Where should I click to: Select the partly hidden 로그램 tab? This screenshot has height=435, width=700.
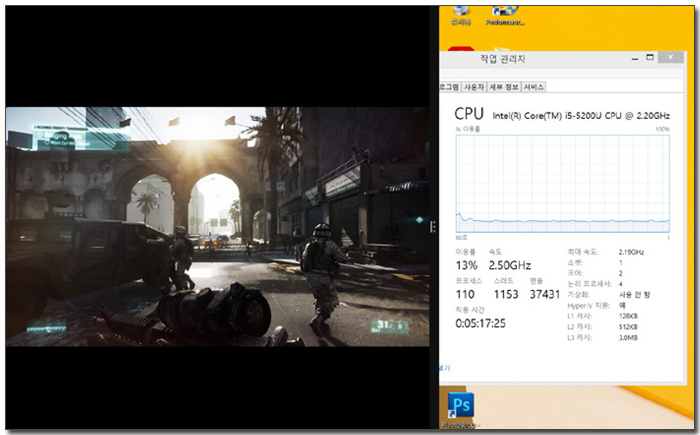(x=449, y=87)
